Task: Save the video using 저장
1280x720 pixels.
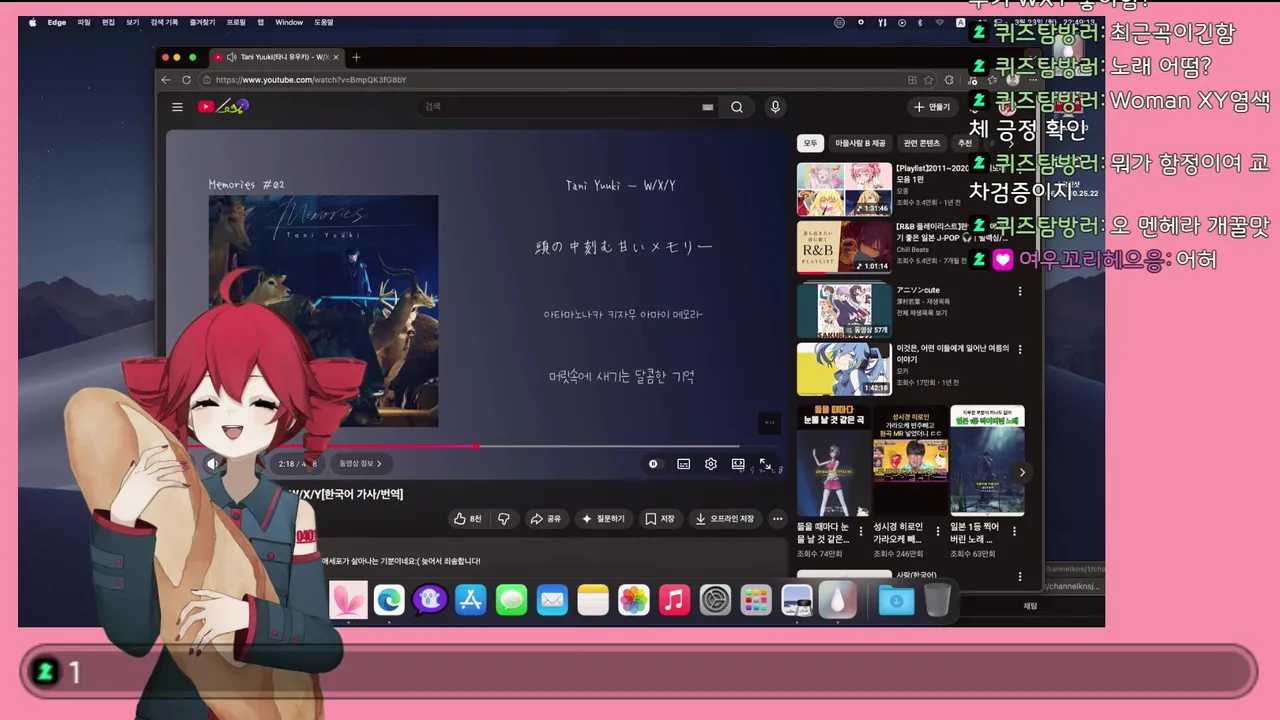Action: (x=660, y=519)
